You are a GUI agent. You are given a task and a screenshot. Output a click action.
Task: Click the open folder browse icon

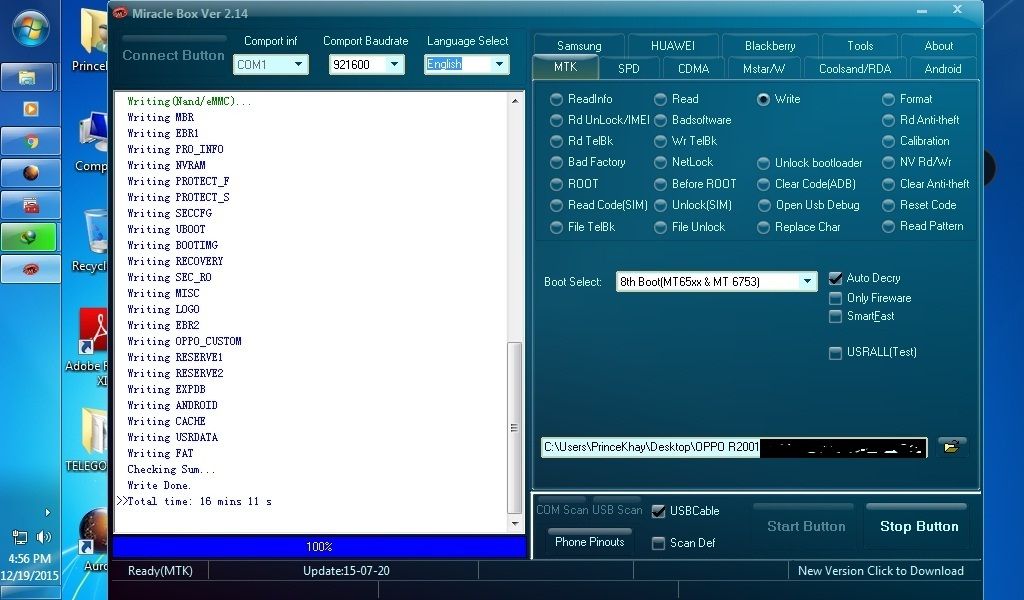point(951,447)
